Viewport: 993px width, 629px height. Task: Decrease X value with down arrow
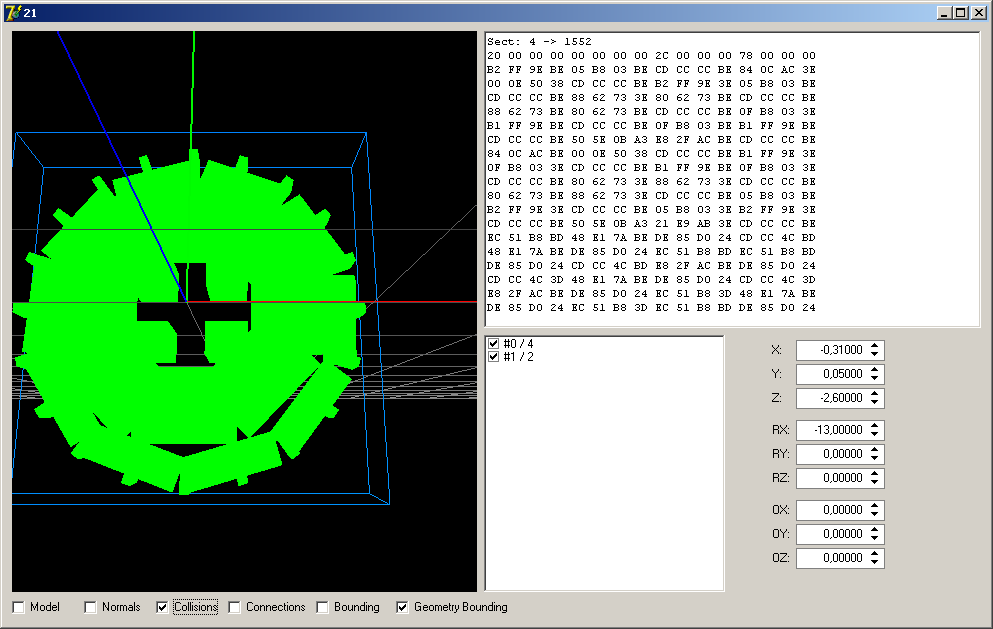(875, 354)
